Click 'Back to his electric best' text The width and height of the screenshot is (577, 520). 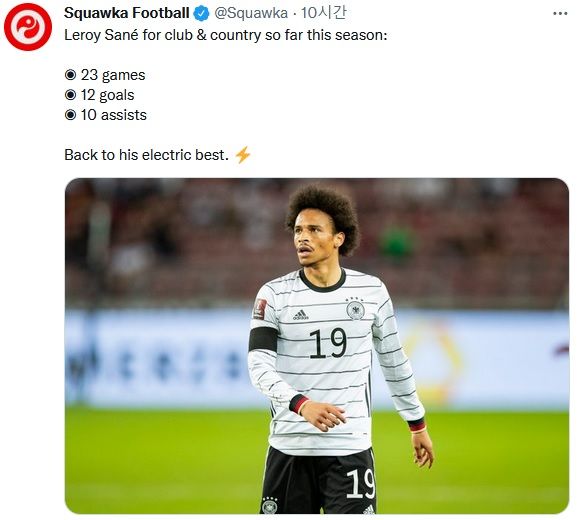pos(146,155)
